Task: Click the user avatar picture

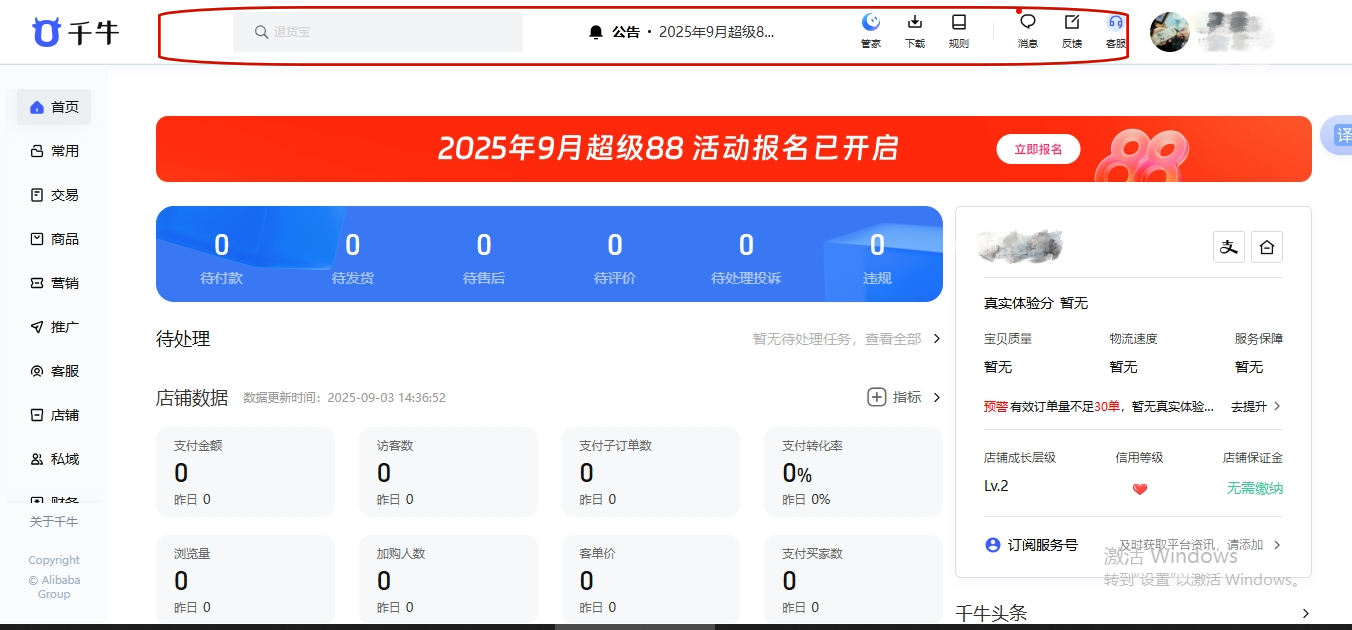Action: tap(1169, 32)
